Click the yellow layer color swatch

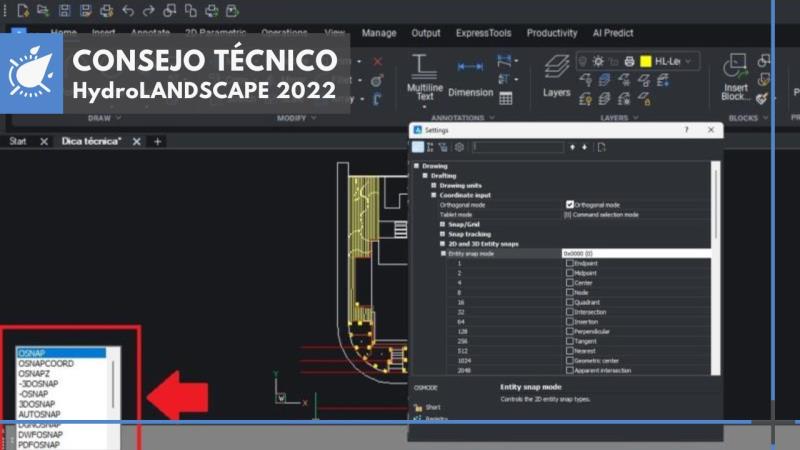point(645,62)
